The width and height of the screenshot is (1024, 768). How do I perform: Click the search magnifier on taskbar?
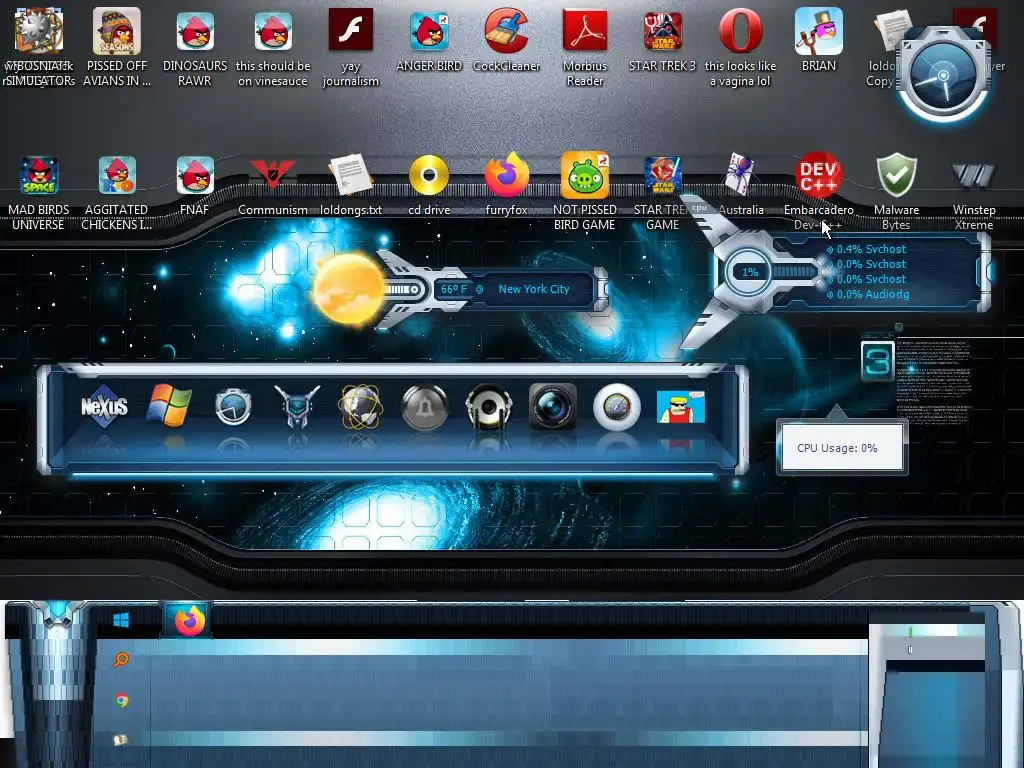tap(121, 660)
